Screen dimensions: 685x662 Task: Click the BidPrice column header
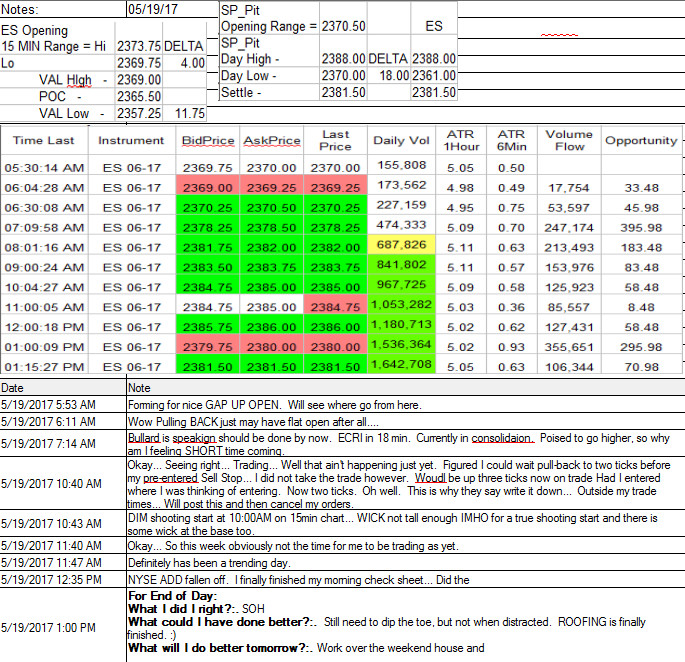pyautogui.click(x=208, y=140)
